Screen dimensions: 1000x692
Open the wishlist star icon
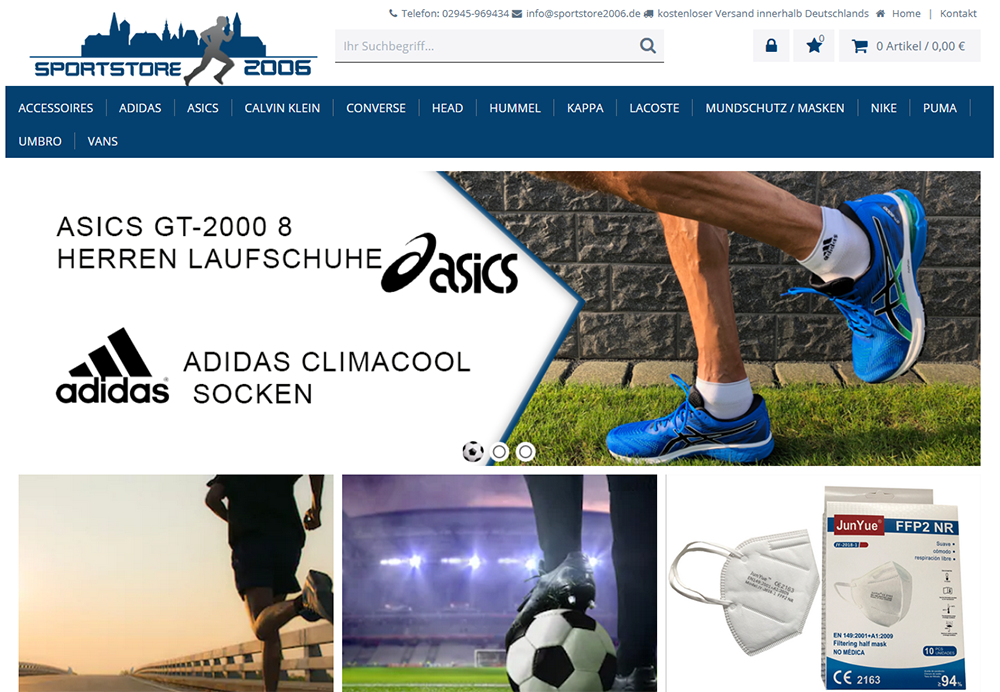point(814,46)
